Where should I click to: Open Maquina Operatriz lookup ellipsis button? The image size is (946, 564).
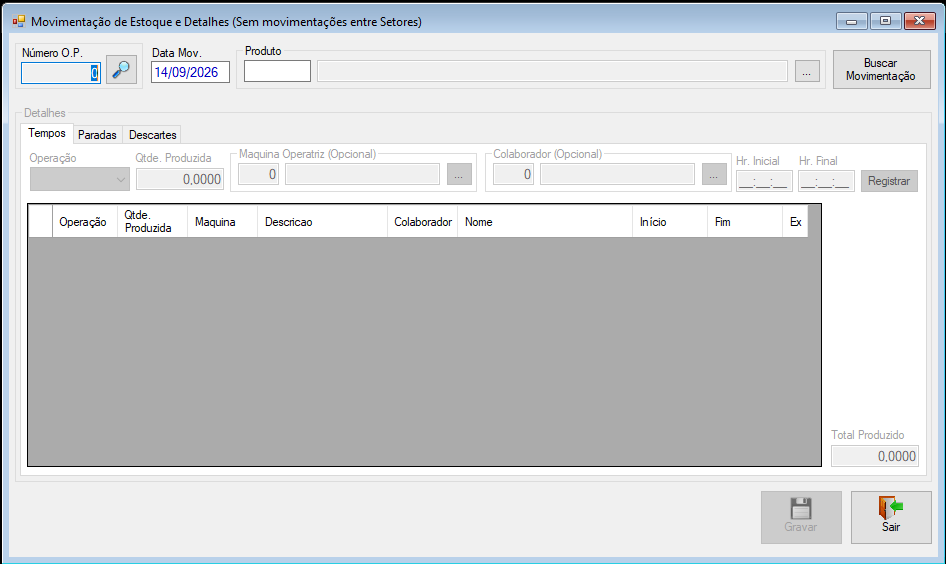click(x=459, y=174)
